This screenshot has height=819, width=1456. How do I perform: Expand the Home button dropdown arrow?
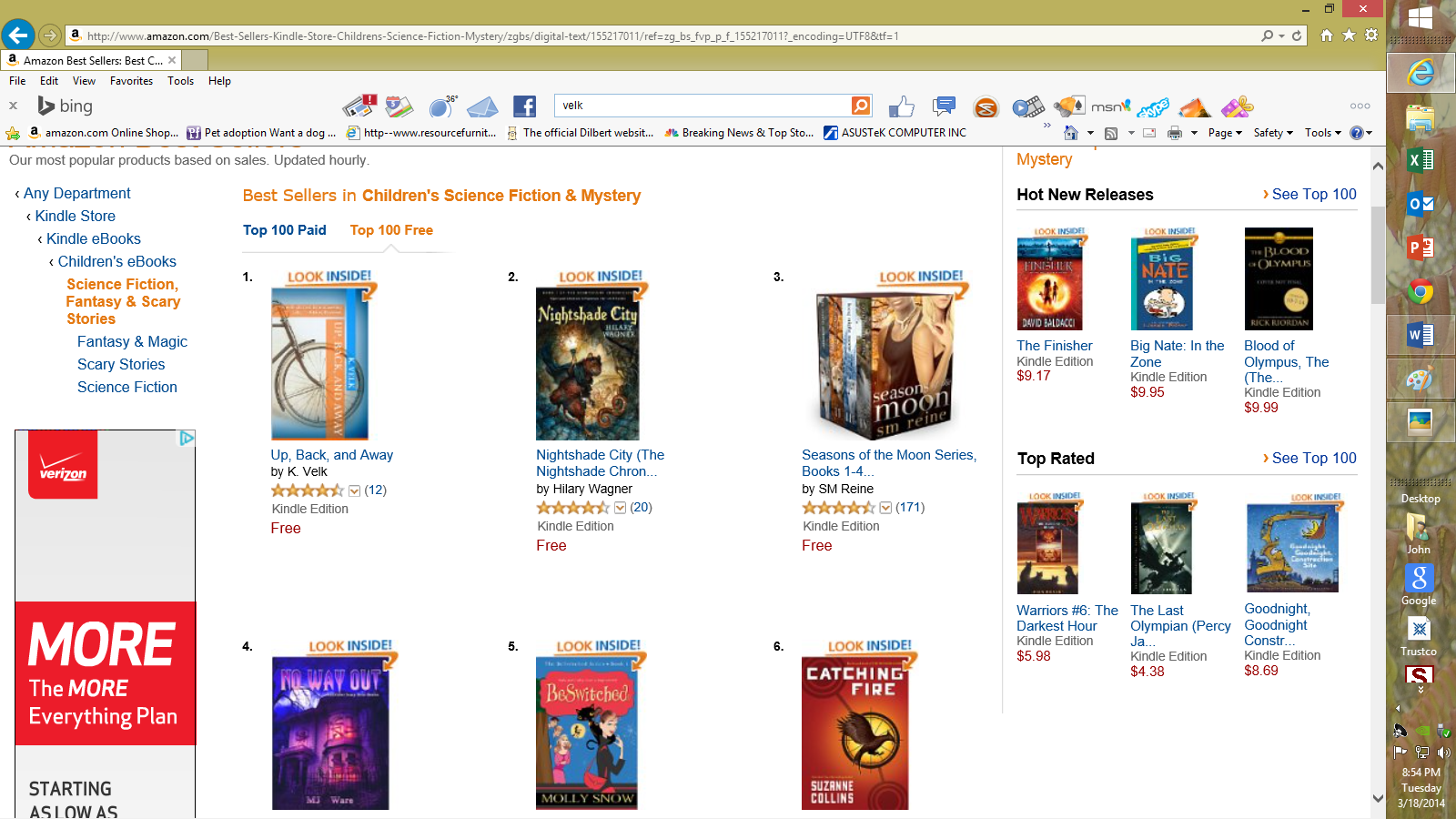click(1090, 133)
